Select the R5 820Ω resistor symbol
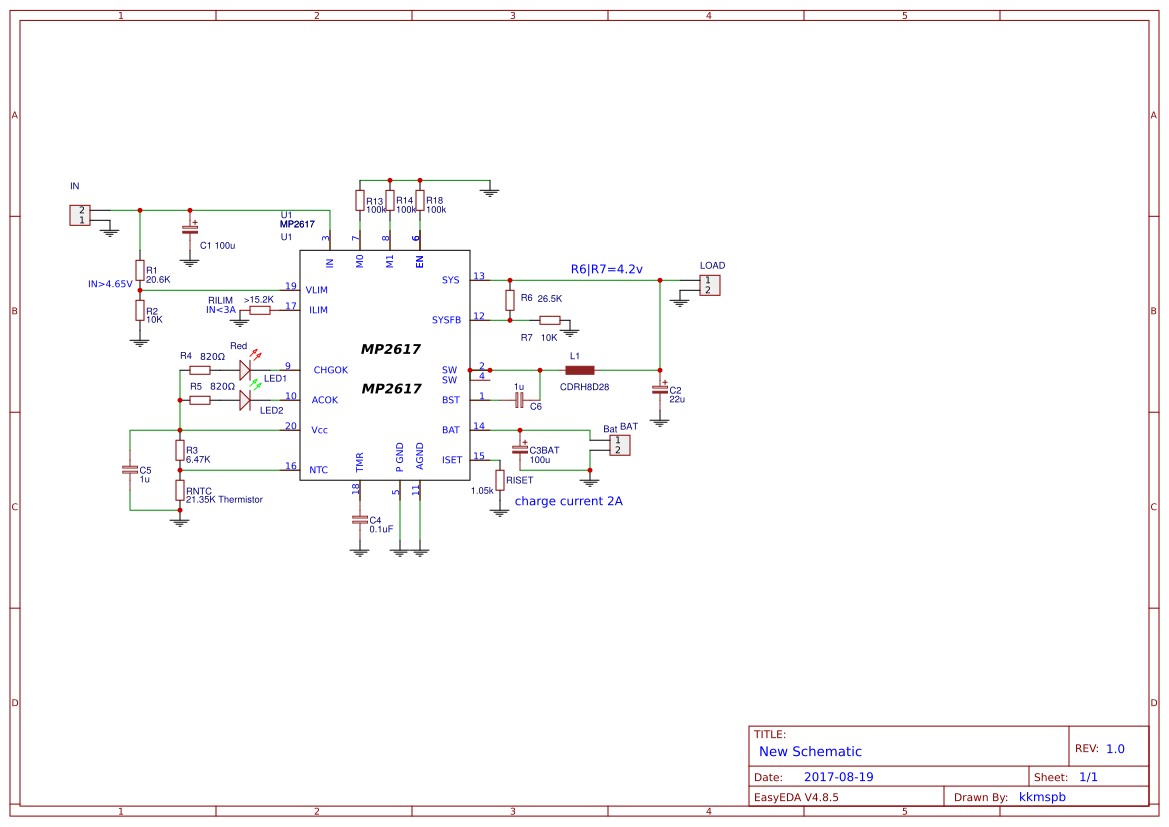The height and width of the screenshot is (827, 1169). [200, 400]
